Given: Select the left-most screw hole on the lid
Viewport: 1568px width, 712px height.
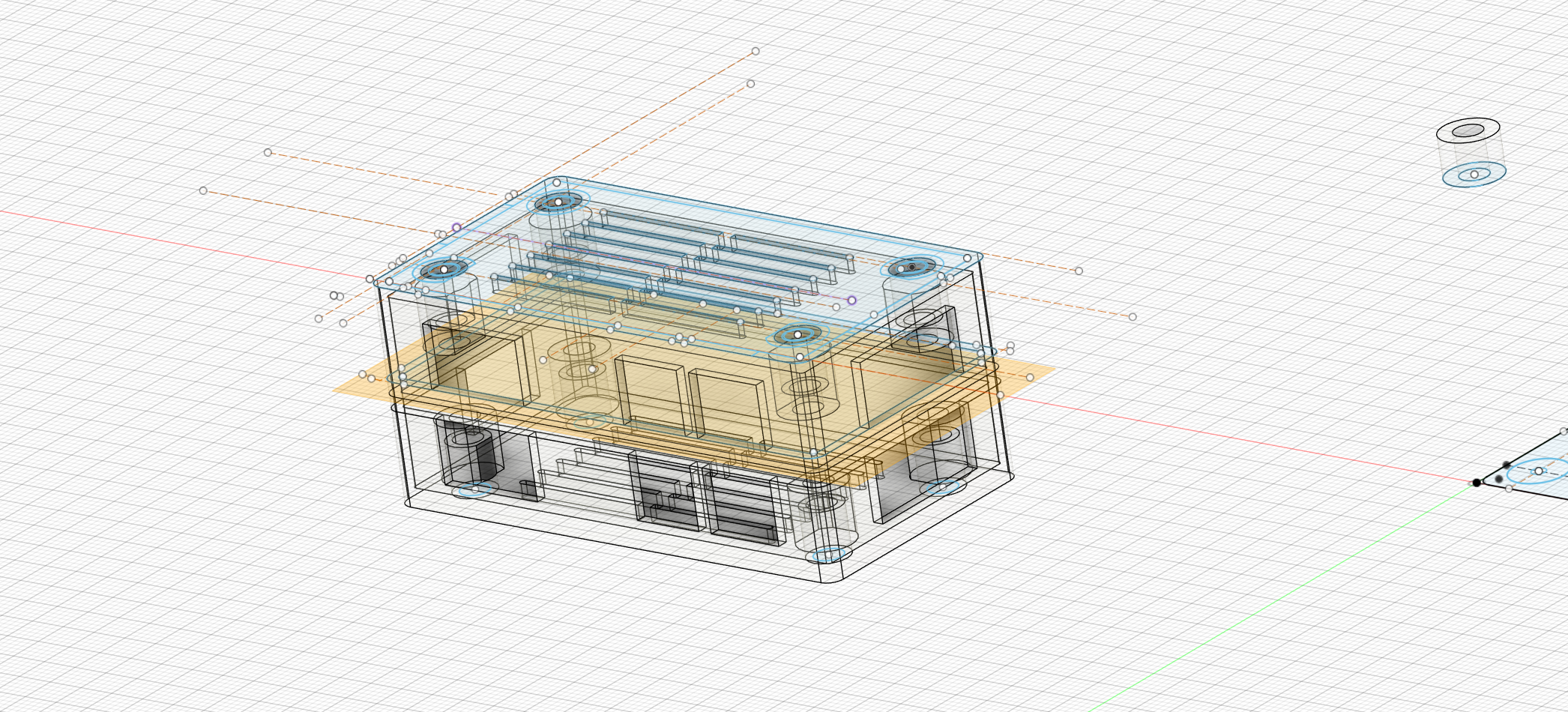Looking at the screenshot, I should (444, 269).
